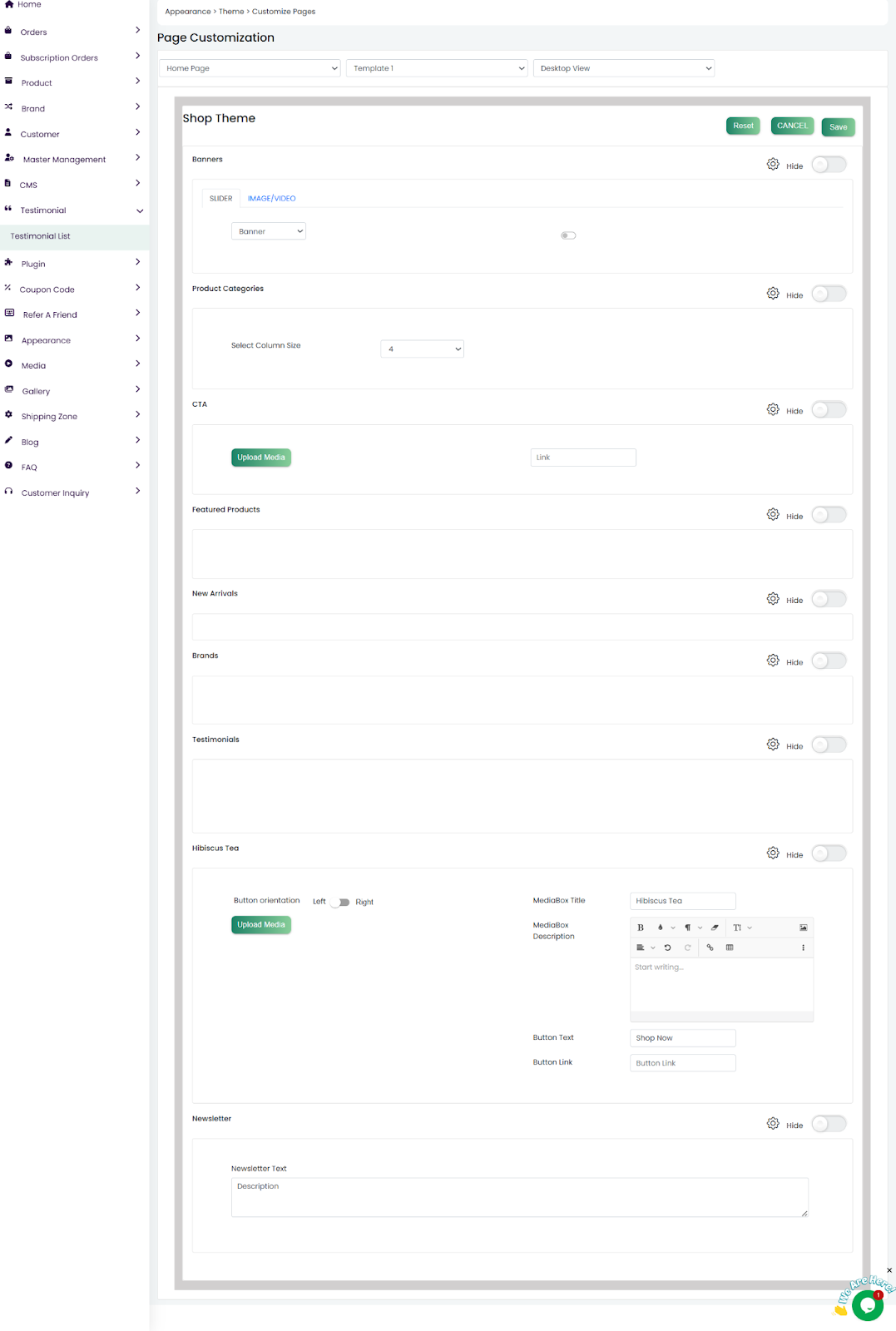The image size is (896, 1331).
Task: Insert a table in description editor
Action: pos(730,948)
